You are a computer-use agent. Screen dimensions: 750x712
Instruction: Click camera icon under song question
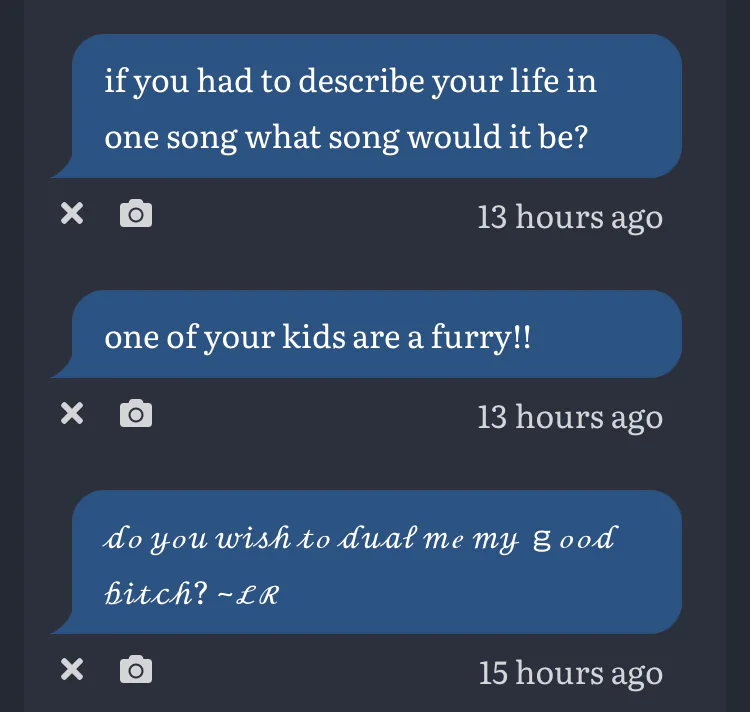(136, 213)
